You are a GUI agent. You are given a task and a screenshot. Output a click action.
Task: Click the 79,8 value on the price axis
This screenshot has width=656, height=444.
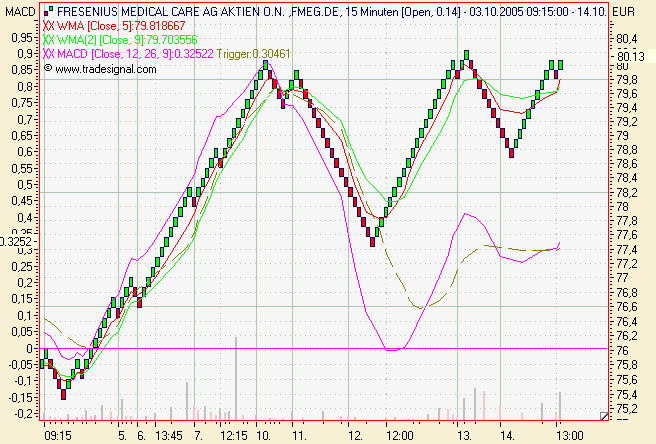[627, 80]
